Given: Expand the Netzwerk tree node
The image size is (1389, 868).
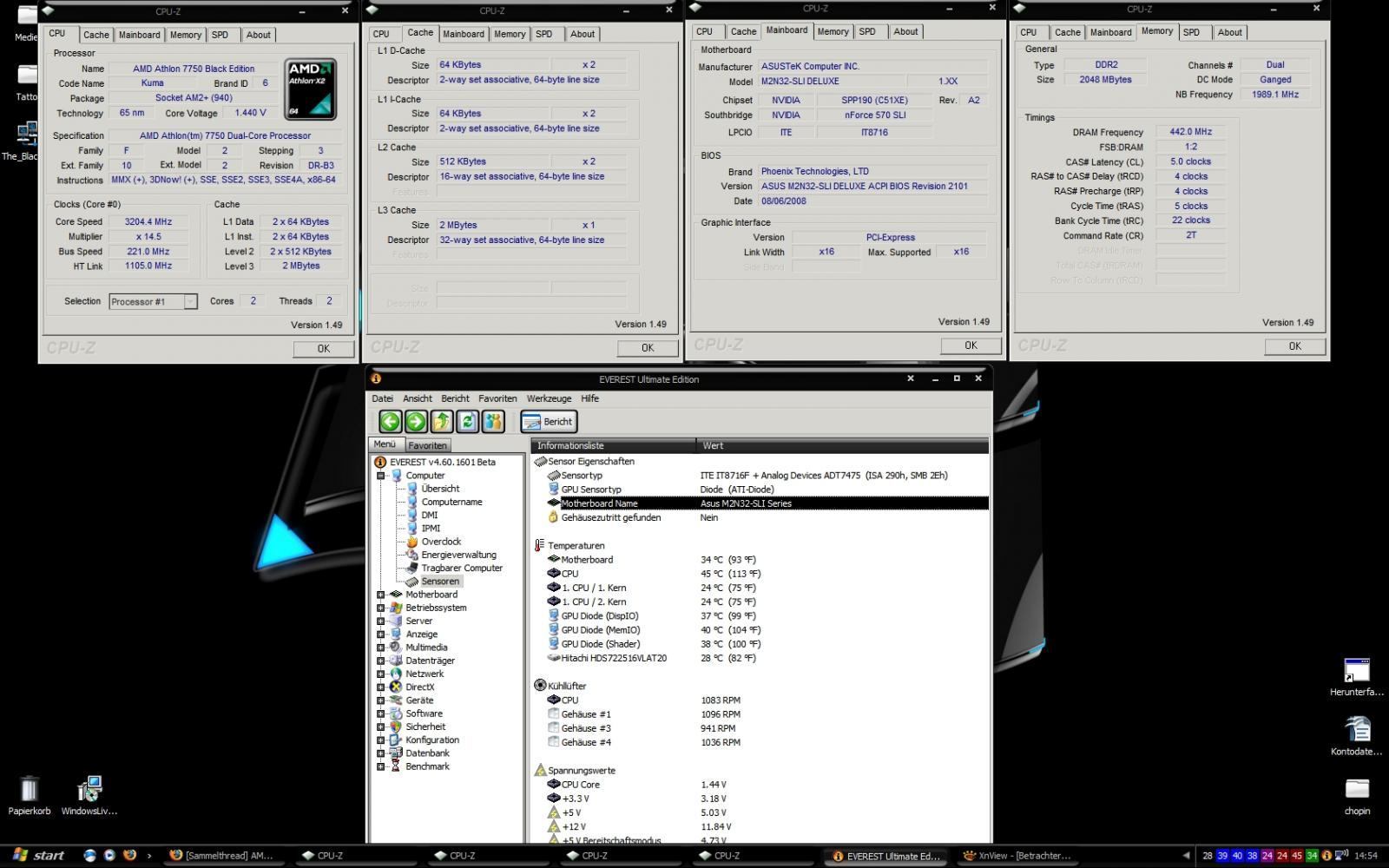Looking at the screenshot, I should coord(380,674).
